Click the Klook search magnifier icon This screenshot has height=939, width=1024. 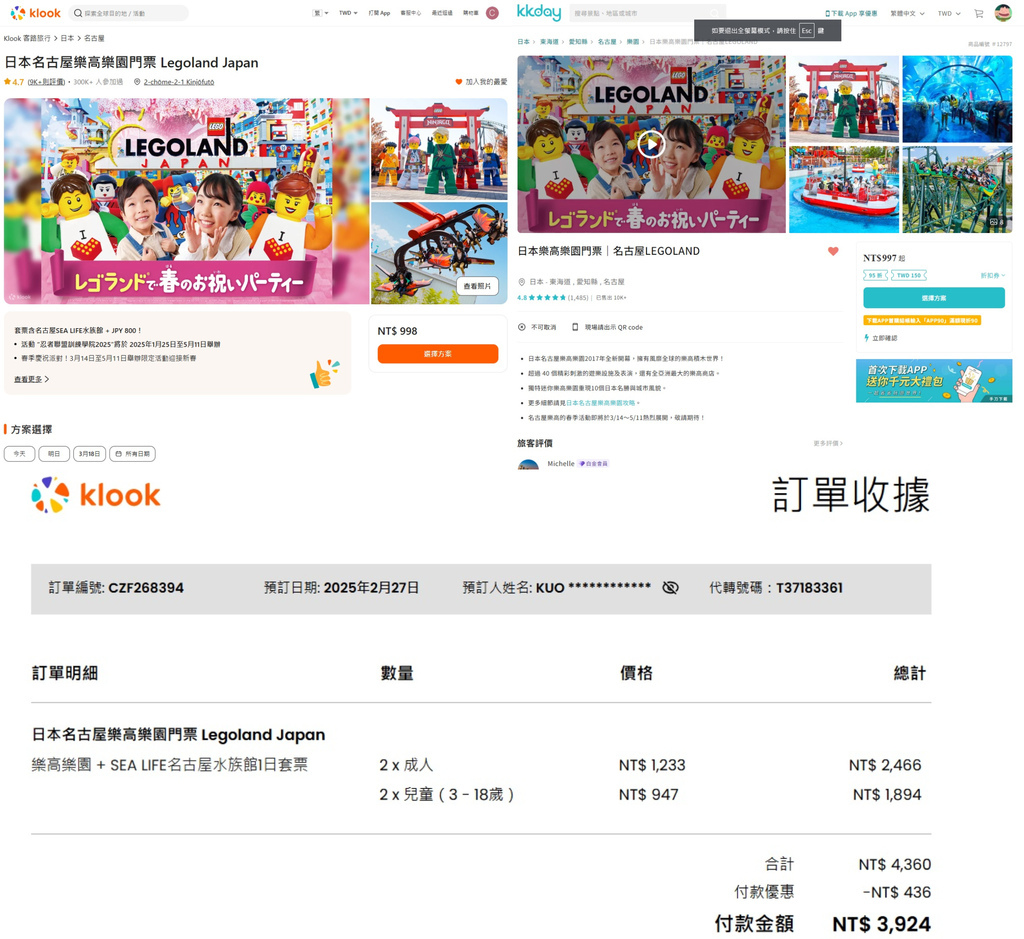(78, 13)
